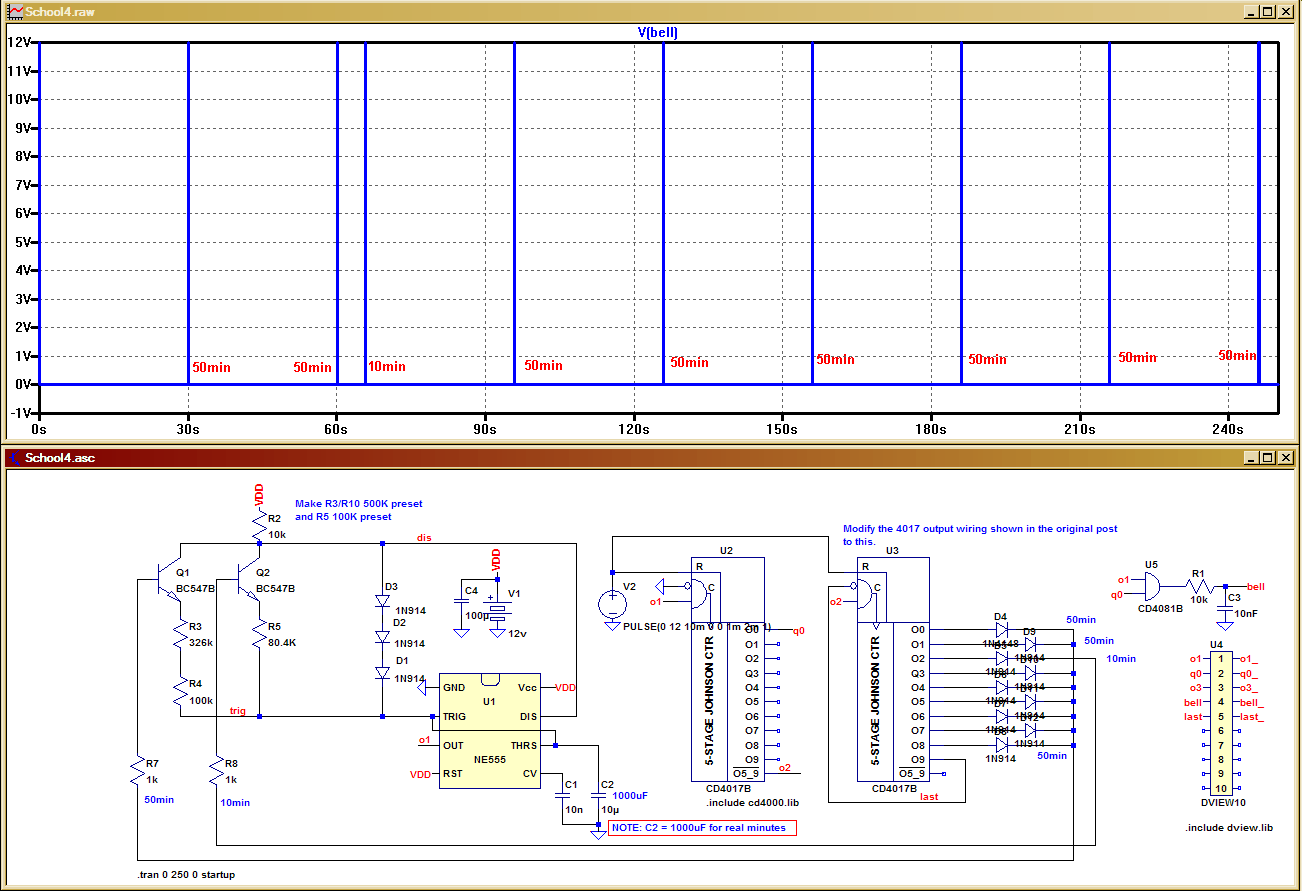Click the School4.raw window title icon

pos(16,12)
